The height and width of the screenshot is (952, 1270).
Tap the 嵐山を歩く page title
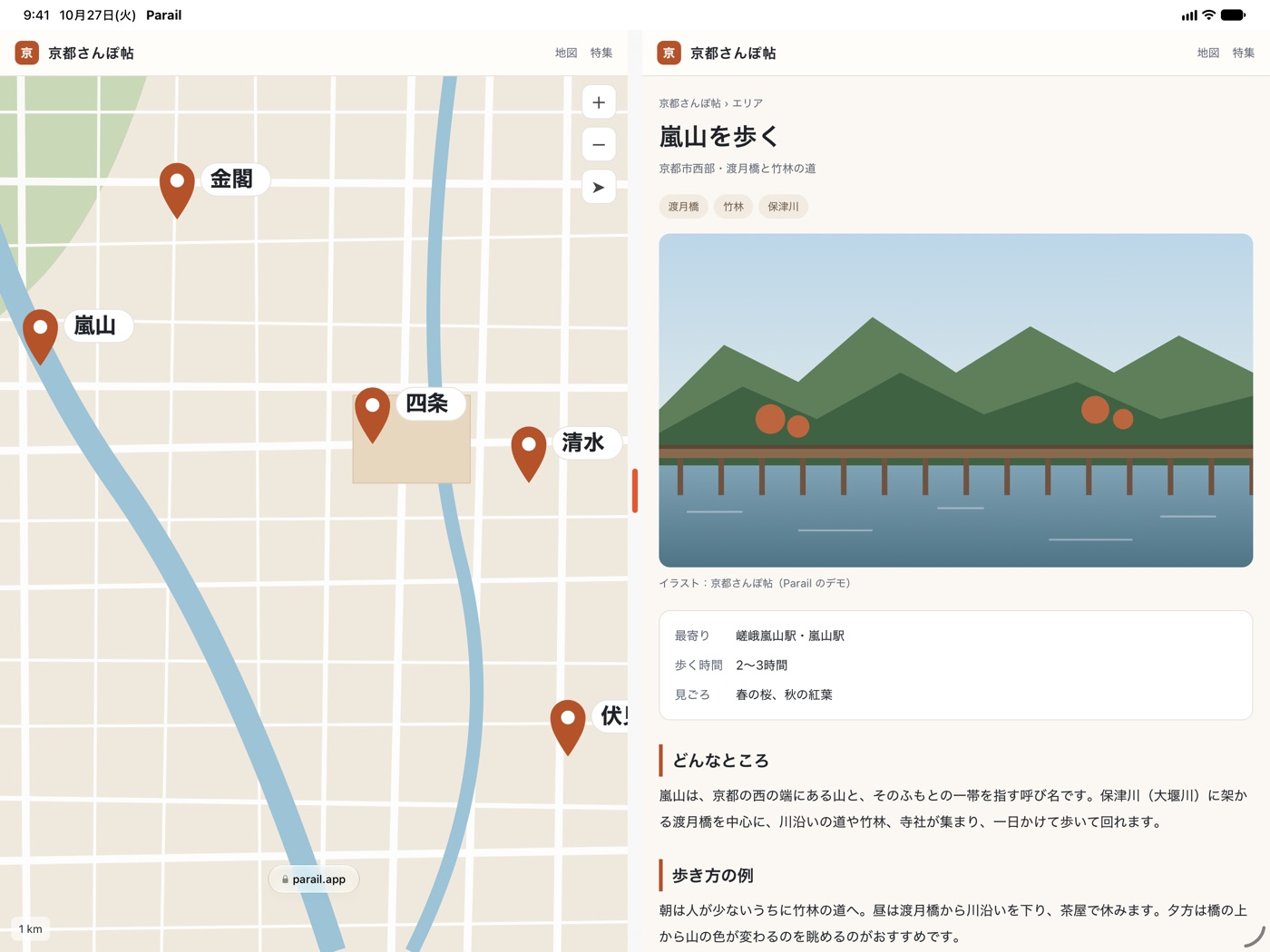(719, 136)
